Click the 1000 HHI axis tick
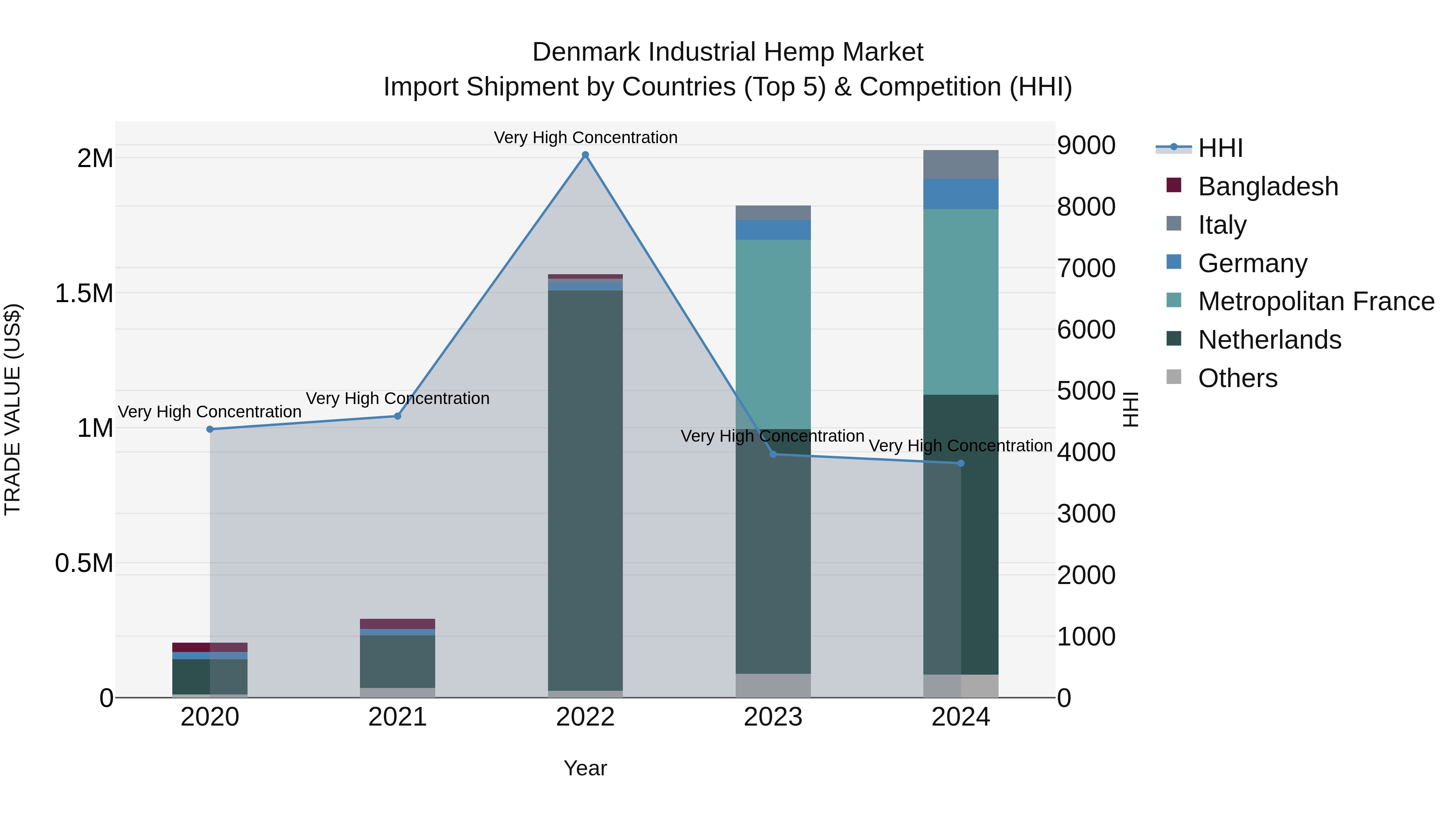 click(x=1086, y=637)
